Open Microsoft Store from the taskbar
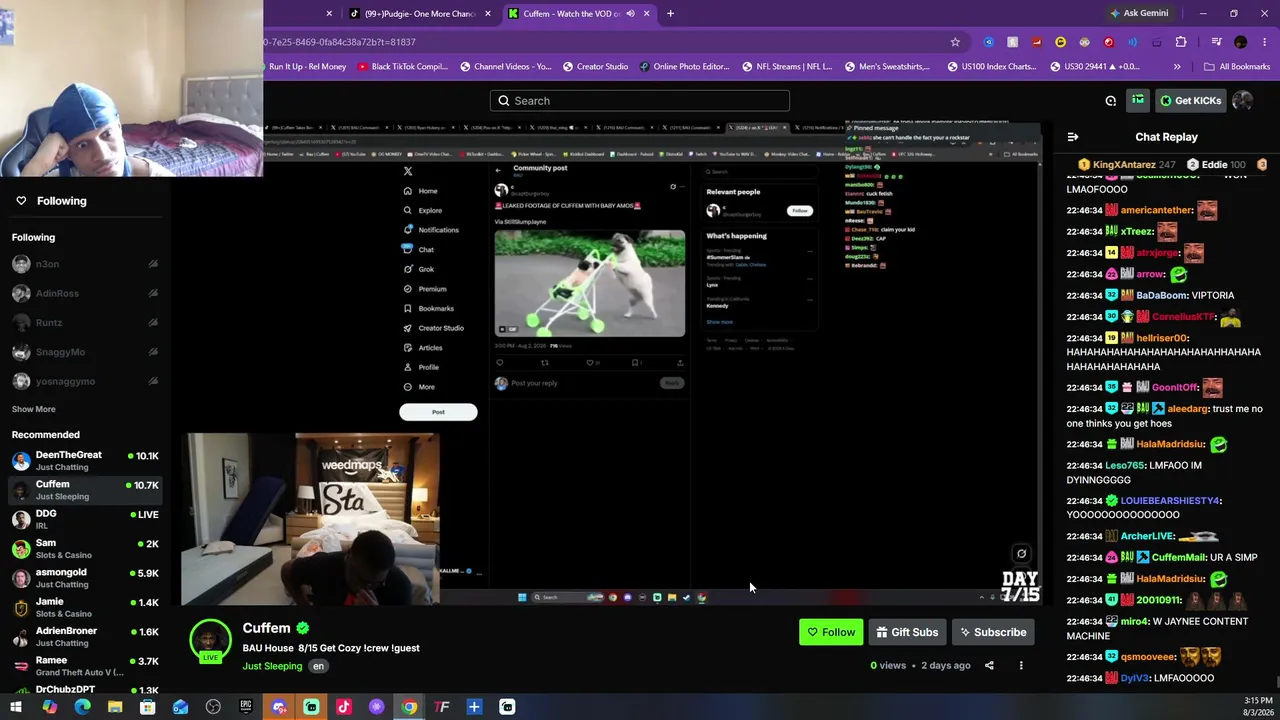 (x=148, y=707)
